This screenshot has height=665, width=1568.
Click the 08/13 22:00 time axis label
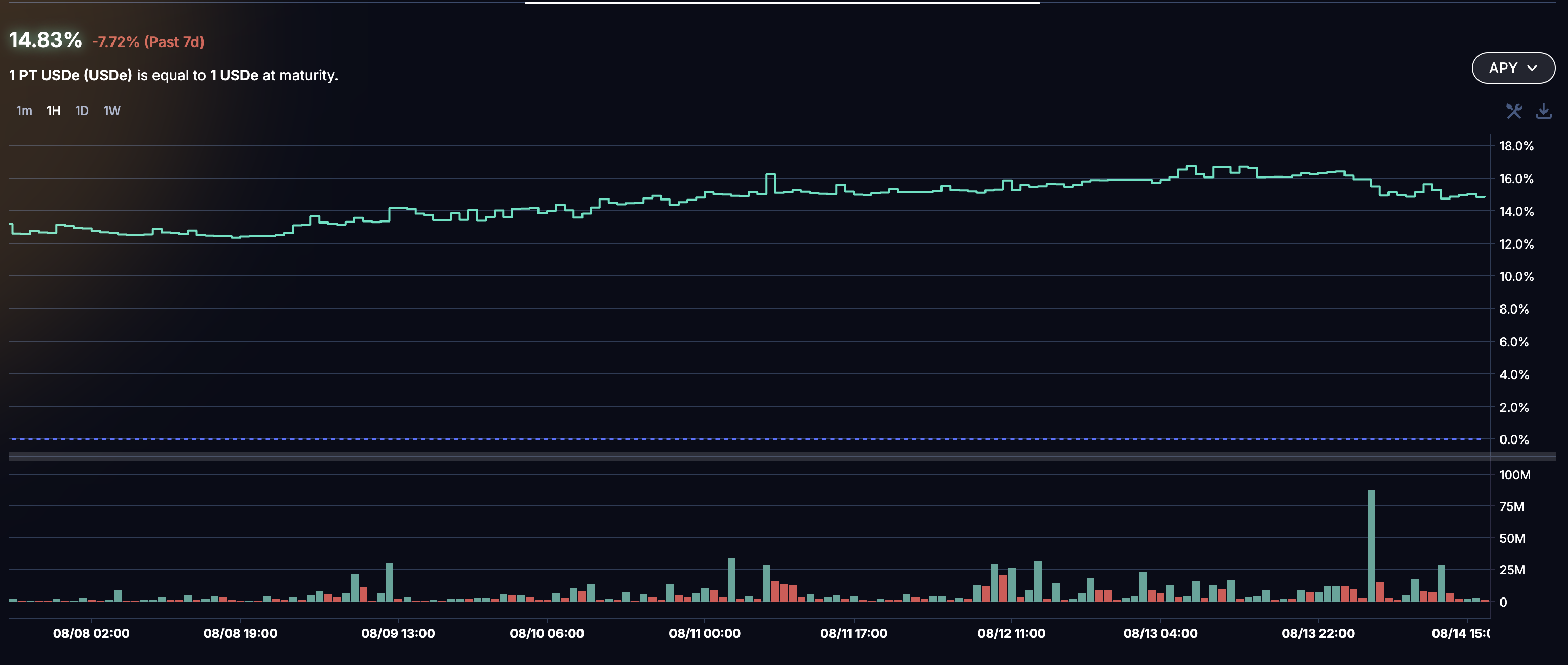1318,633
